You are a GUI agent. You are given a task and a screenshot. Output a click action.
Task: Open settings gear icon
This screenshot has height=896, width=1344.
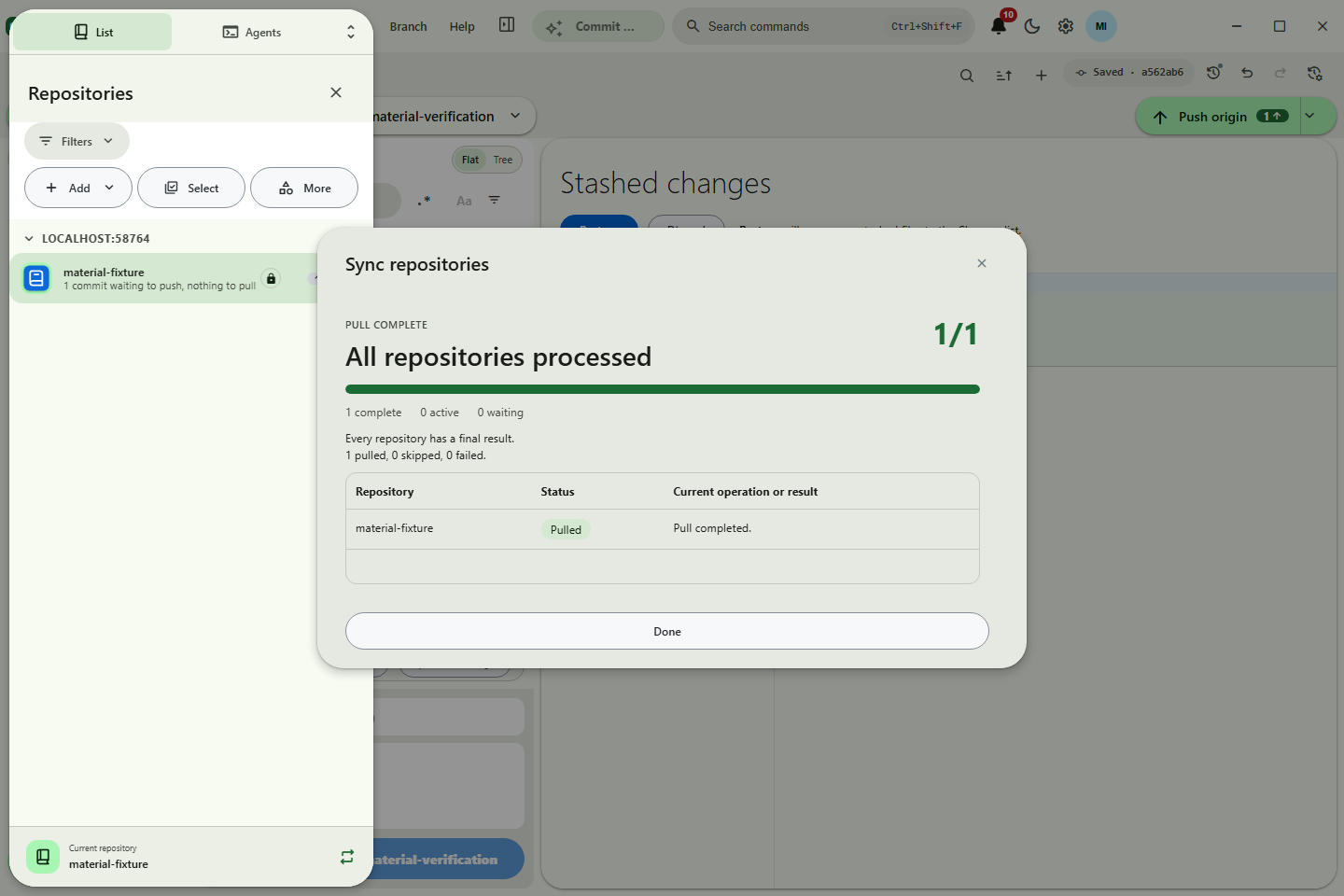coord(1066,26)
